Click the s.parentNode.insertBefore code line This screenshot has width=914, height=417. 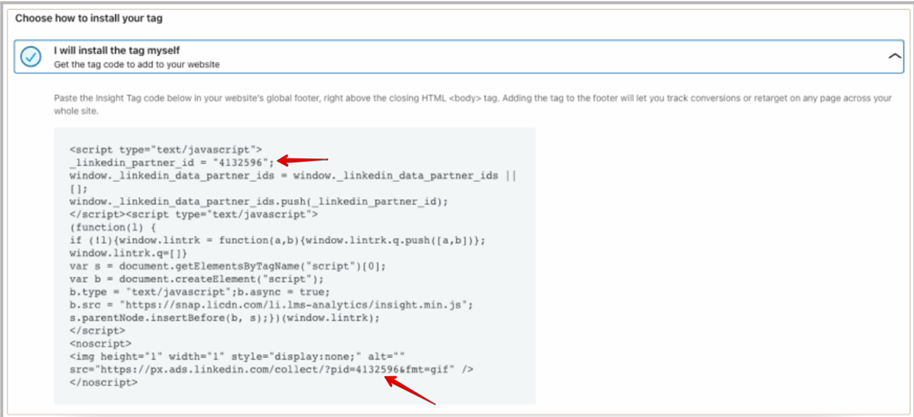[224, 318]
